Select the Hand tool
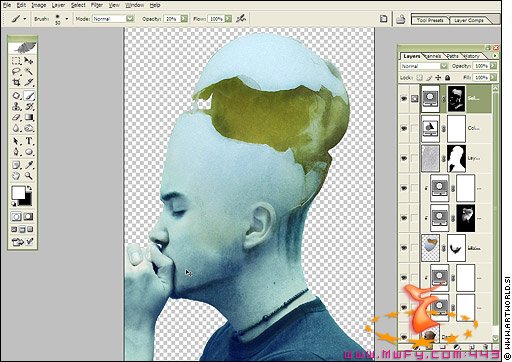512x362 pixels. (16, 176)
